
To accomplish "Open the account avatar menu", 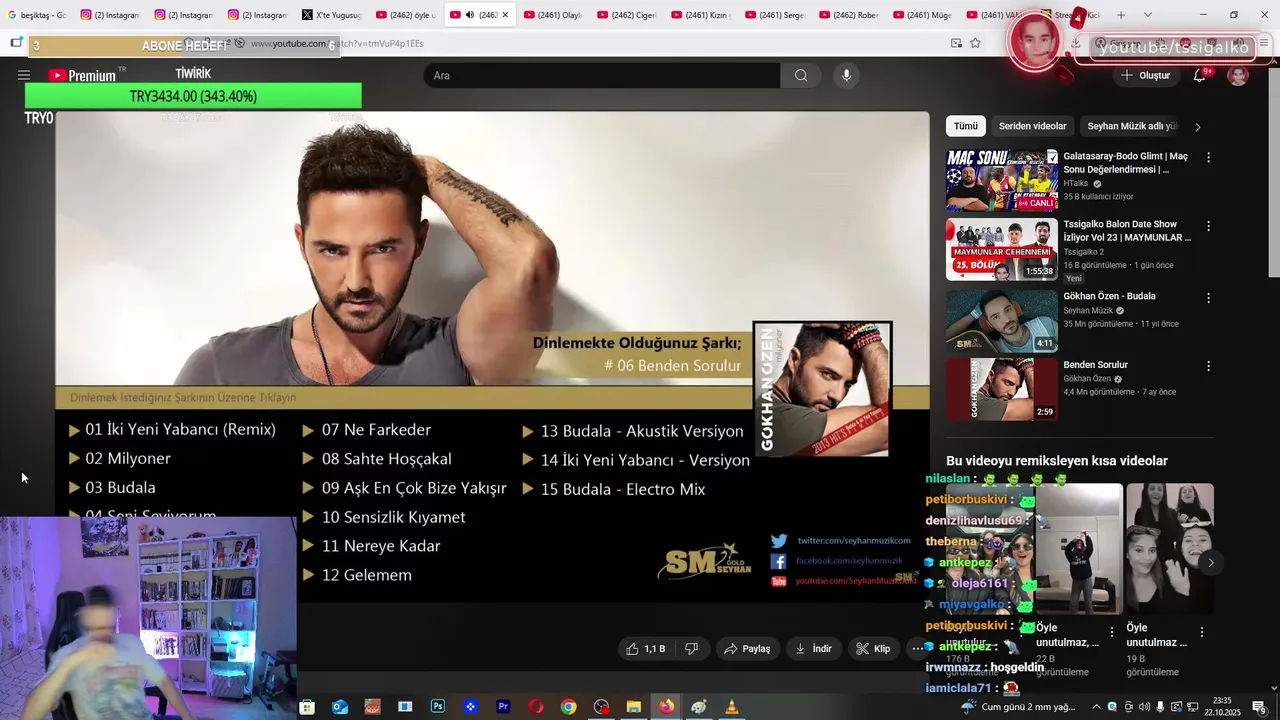I will point(1238,75).
